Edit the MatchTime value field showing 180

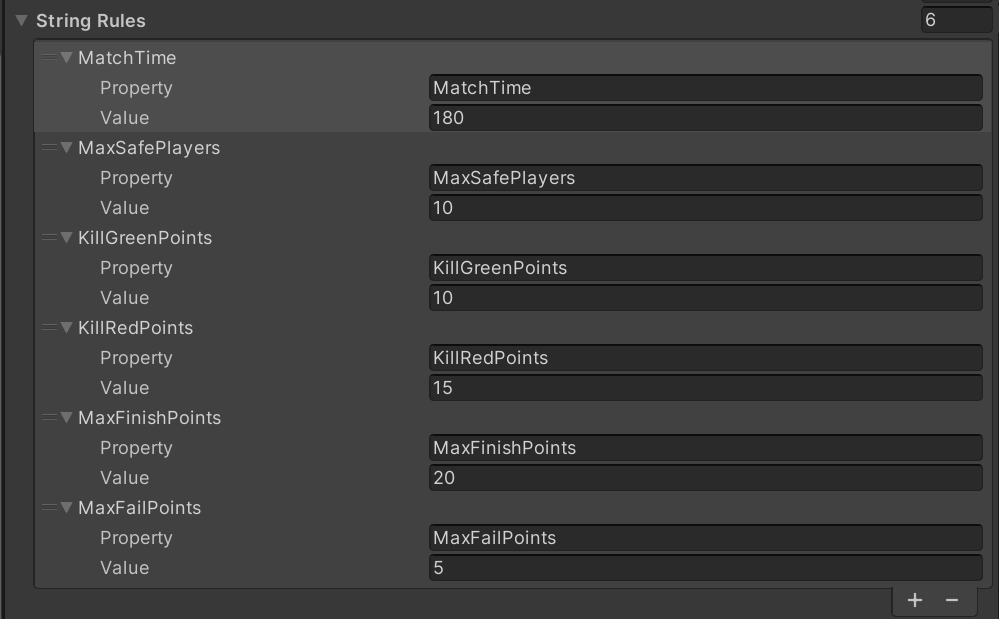click(705, 118)
